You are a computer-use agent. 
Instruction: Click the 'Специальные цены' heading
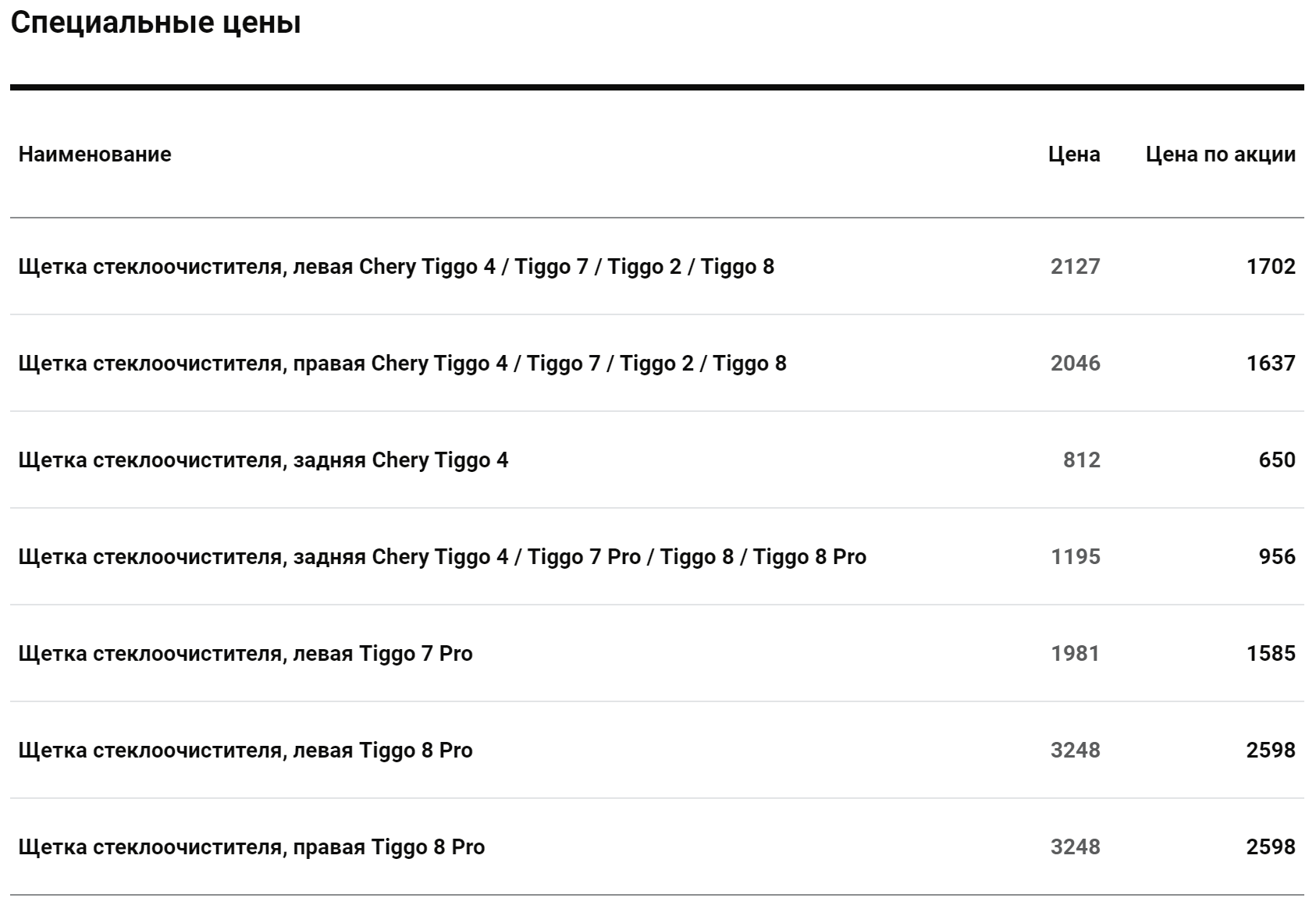(155, 23)
